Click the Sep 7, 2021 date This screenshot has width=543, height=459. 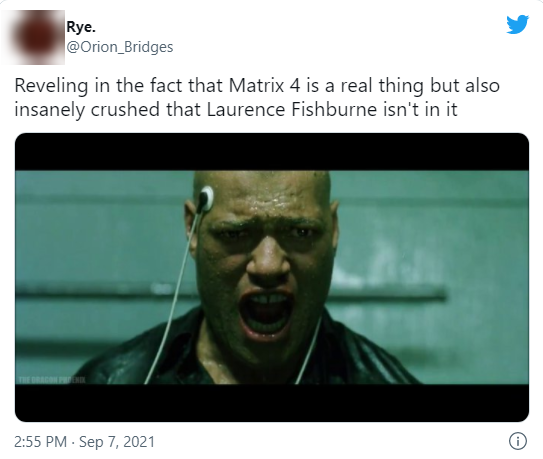tap(117, 442)
